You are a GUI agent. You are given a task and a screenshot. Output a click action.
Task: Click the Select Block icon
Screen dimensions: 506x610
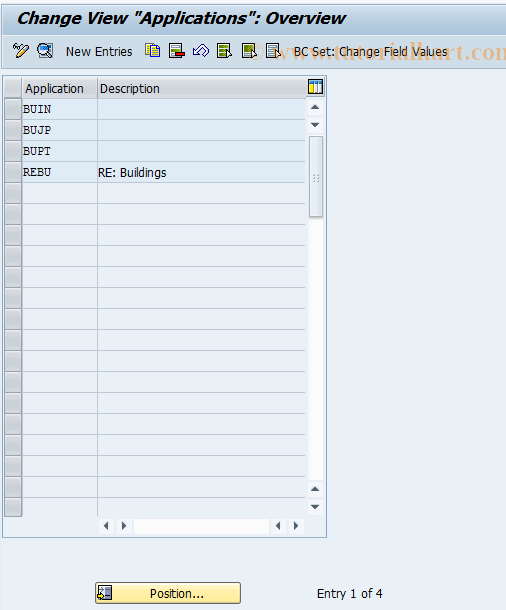[249, 51]
